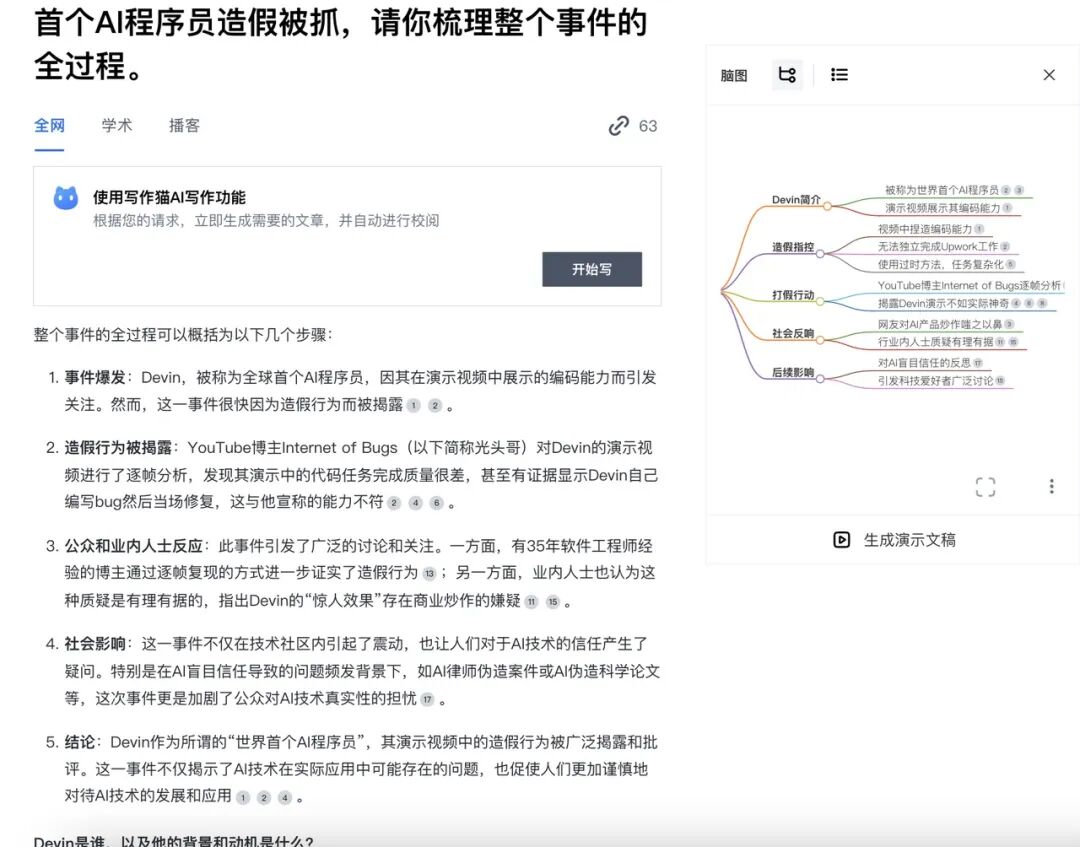Collapse the 后续影响 branch circle

[820, 378]
